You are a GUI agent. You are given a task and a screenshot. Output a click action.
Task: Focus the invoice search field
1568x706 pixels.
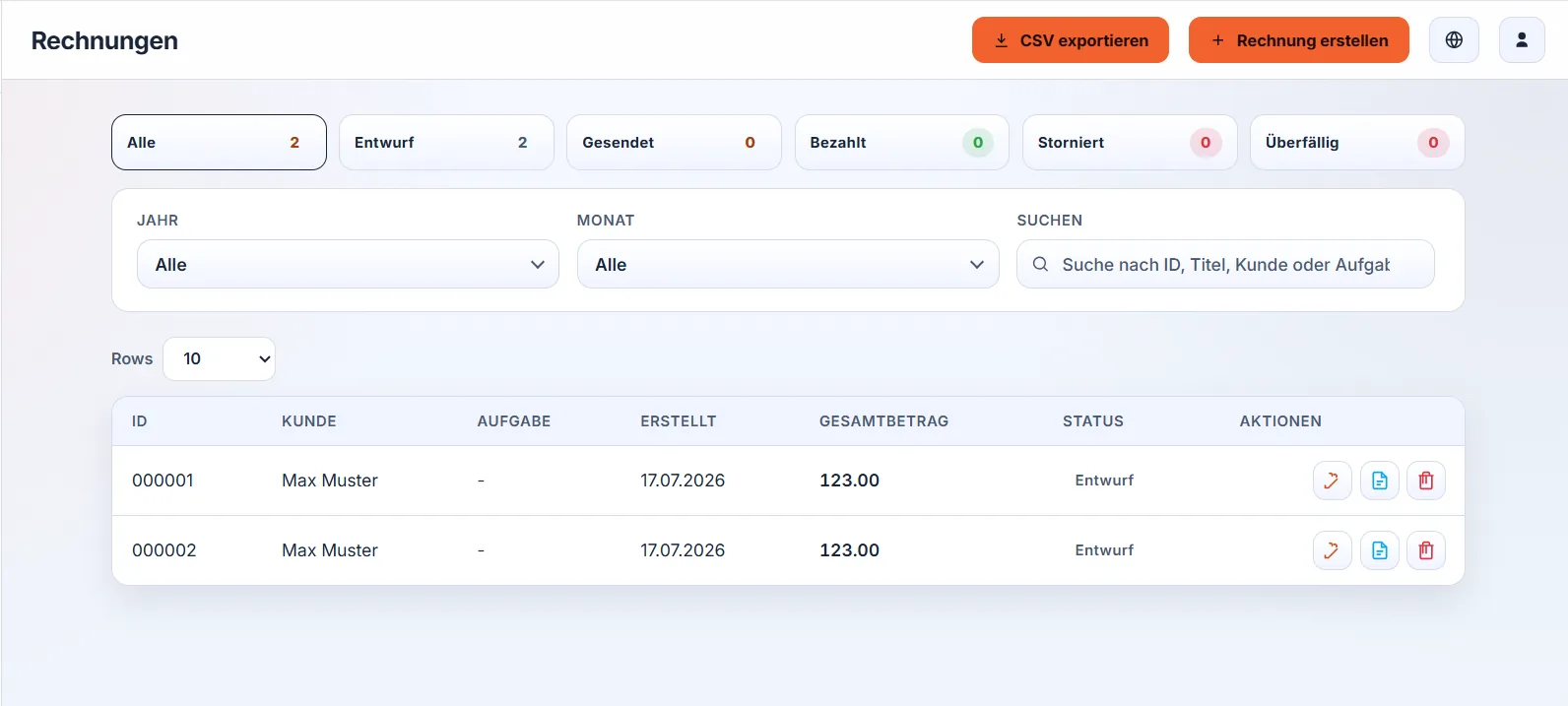1225,264
